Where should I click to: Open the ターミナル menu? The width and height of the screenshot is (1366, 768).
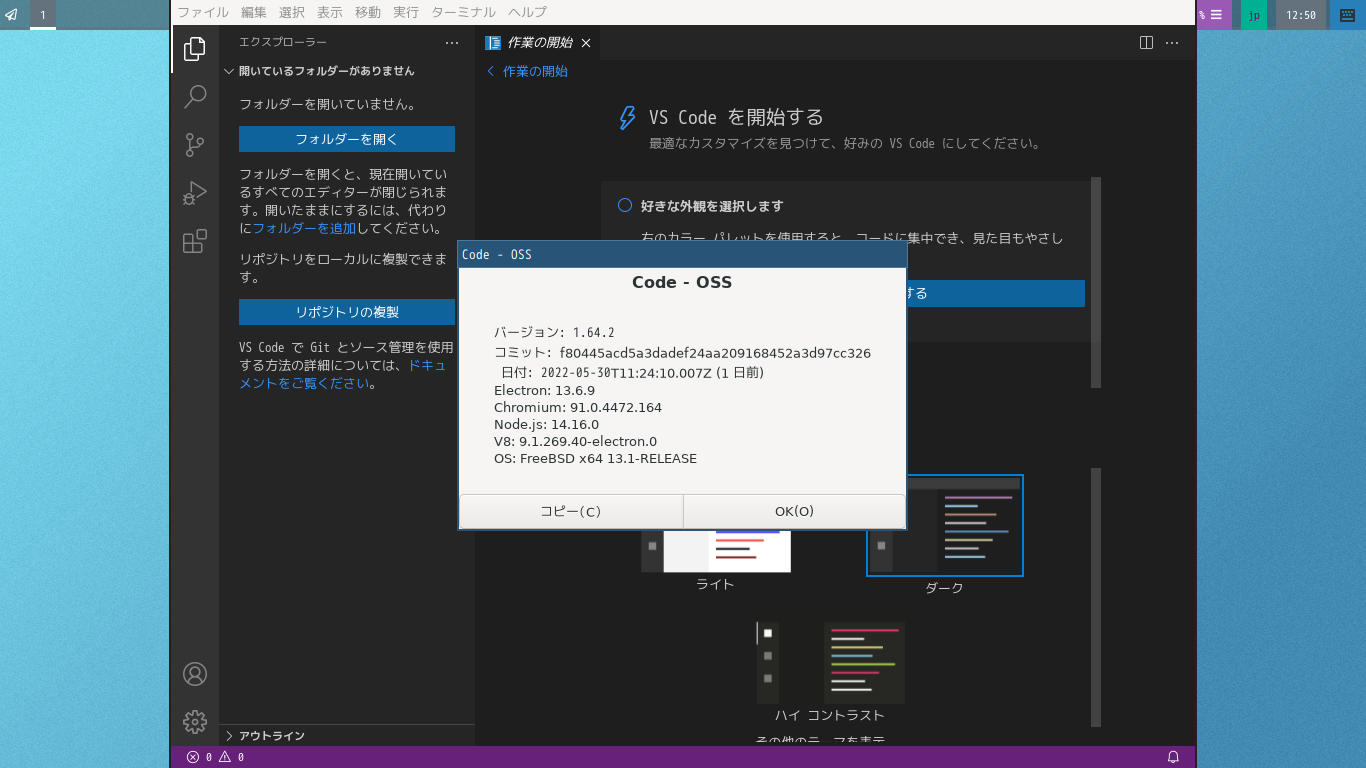[463, 12]
